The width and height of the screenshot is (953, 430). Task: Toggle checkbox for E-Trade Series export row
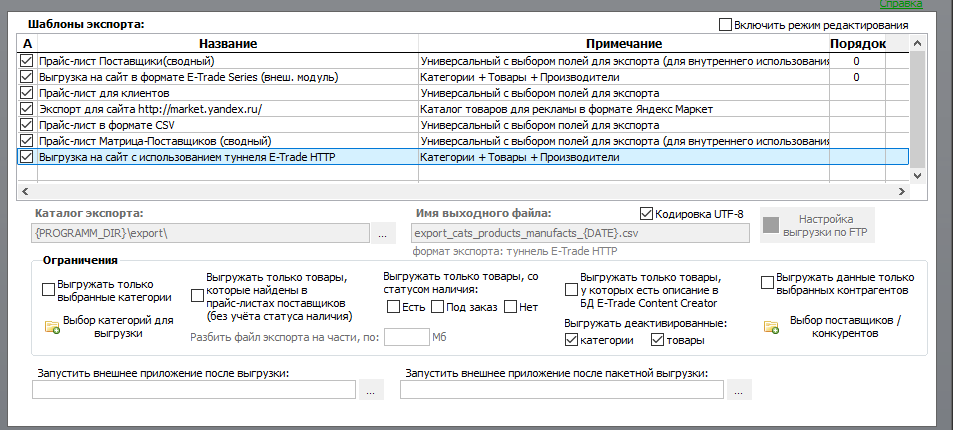point(26,77)
